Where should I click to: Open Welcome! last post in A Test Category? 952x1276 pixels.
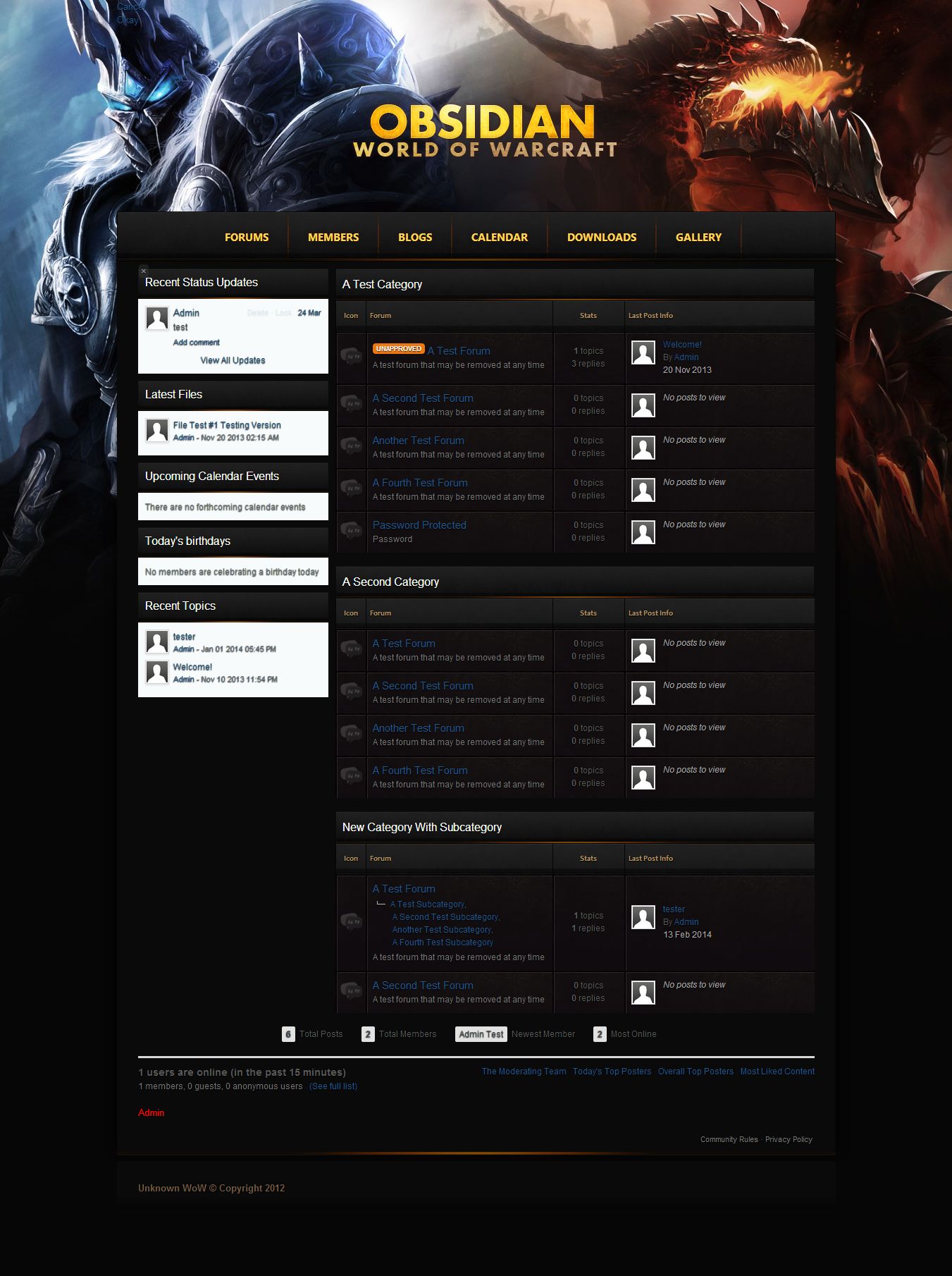[682, 345]
